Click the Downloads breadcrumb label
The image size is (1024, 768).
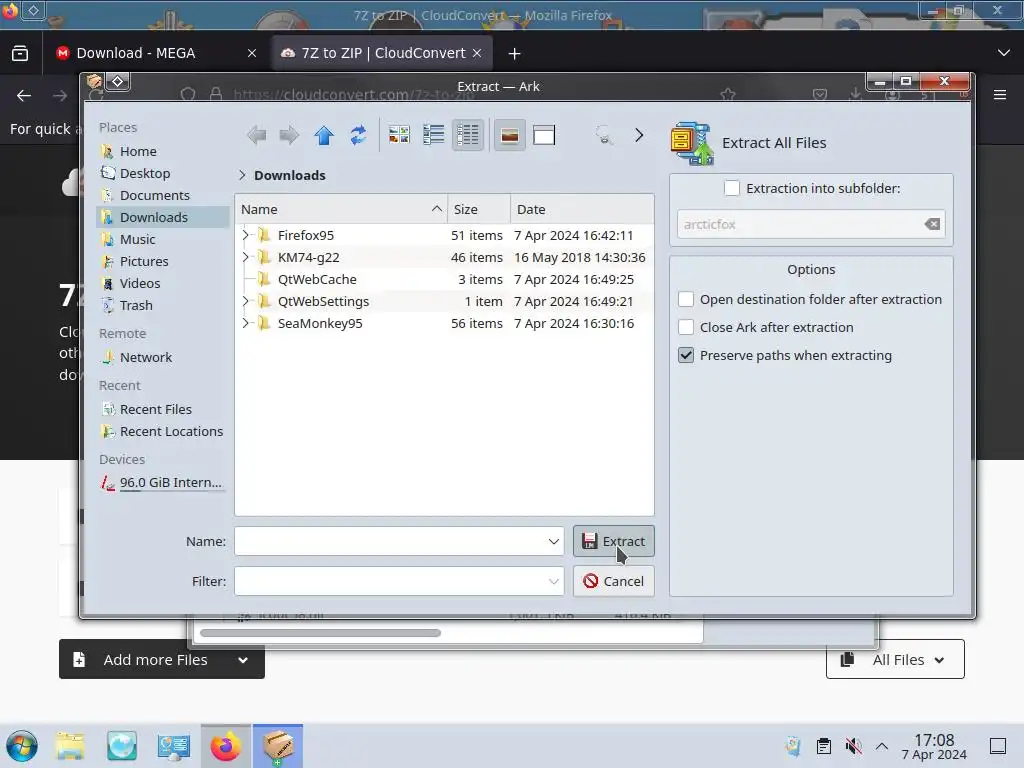[290, 175]
